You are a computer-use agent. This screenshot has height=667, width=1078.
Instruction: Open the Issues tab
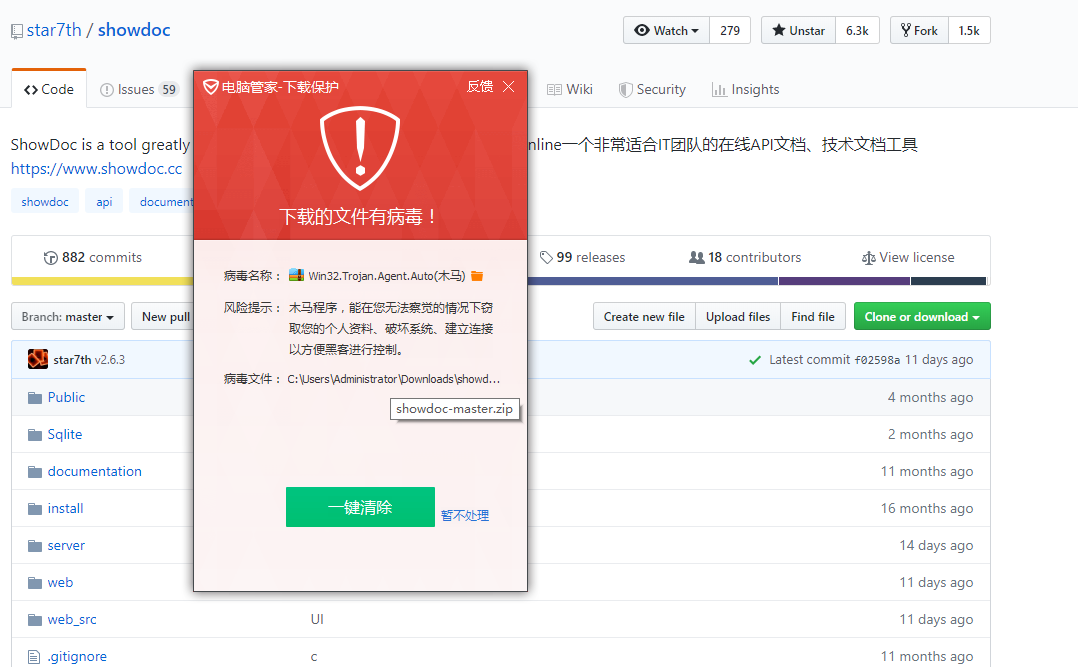[138, 89]
